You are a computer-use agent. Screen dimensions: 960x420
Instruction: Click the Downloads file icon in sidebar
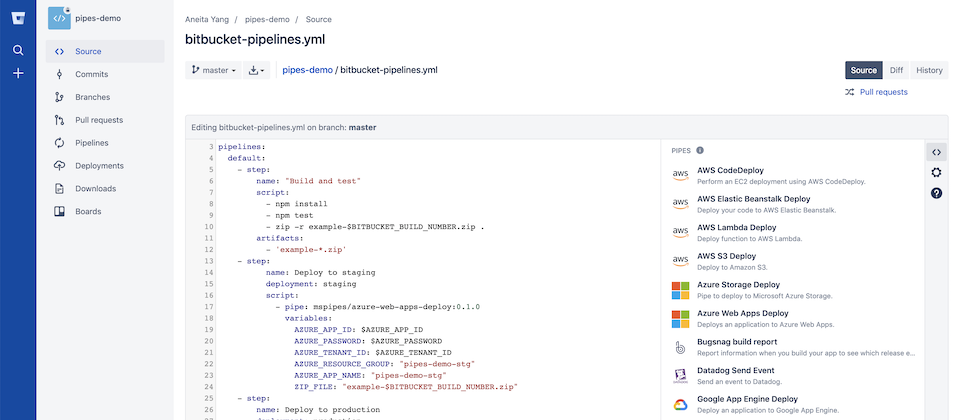click(59, 189)
